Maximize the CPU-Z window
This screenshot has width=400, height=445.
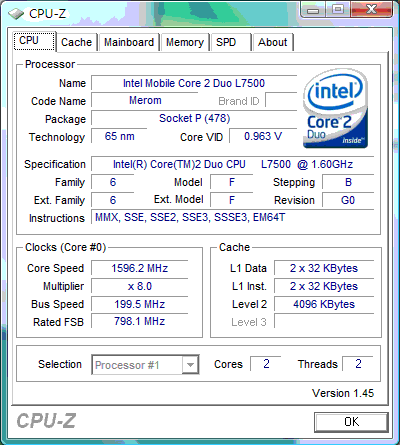coord(338,10)
